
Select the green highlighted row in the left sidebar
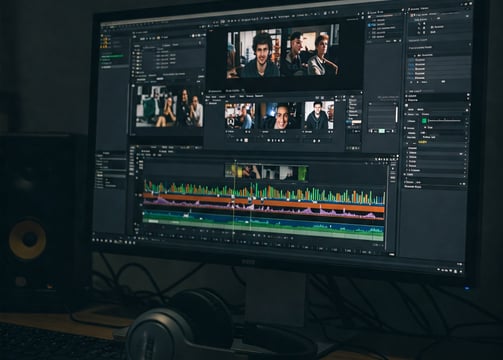click(x=112, y=56)
